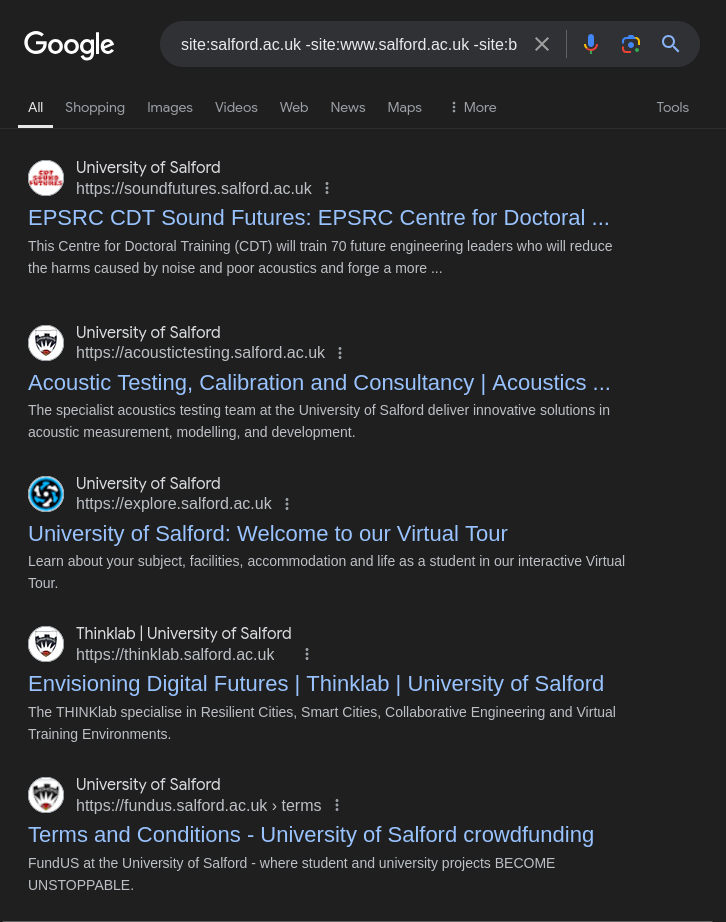Viewport: 726px width, 922px height.
Task: Click the Google logo
Action: [x=69, y=44]
